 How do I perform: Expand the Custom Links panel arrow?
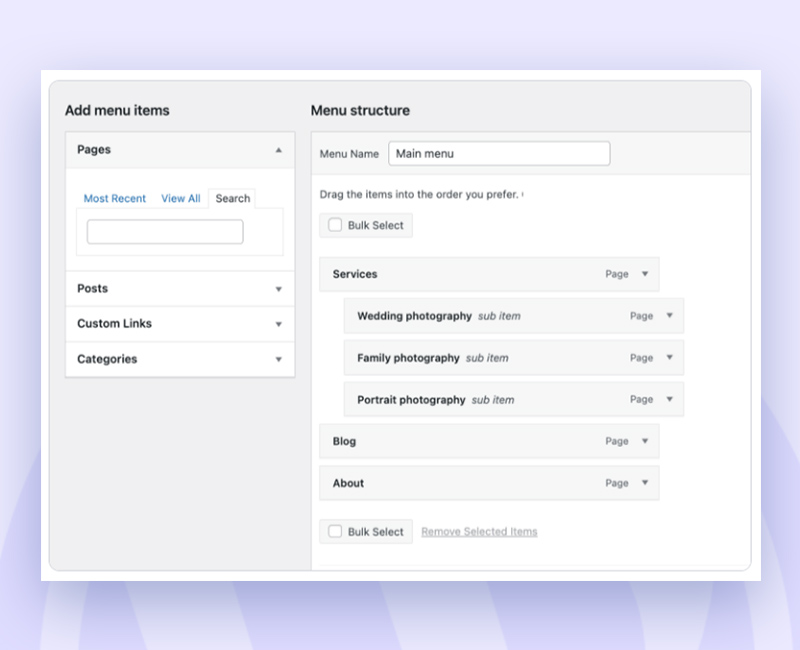(x=279, y=324)
